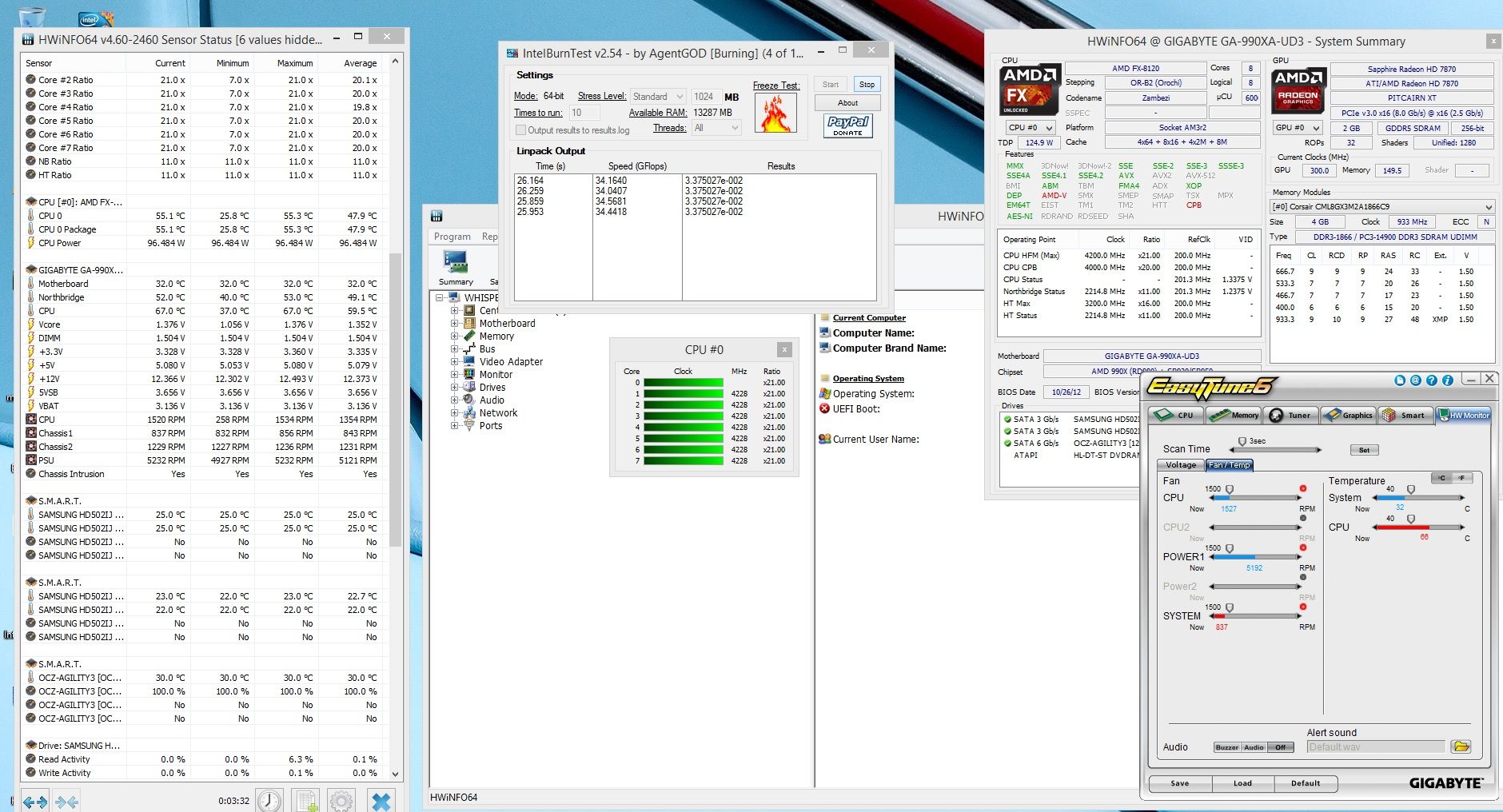Click the red X icon beside UEFI Boot
This screenshot has height=812, width=1503.
tap(824, 408)
